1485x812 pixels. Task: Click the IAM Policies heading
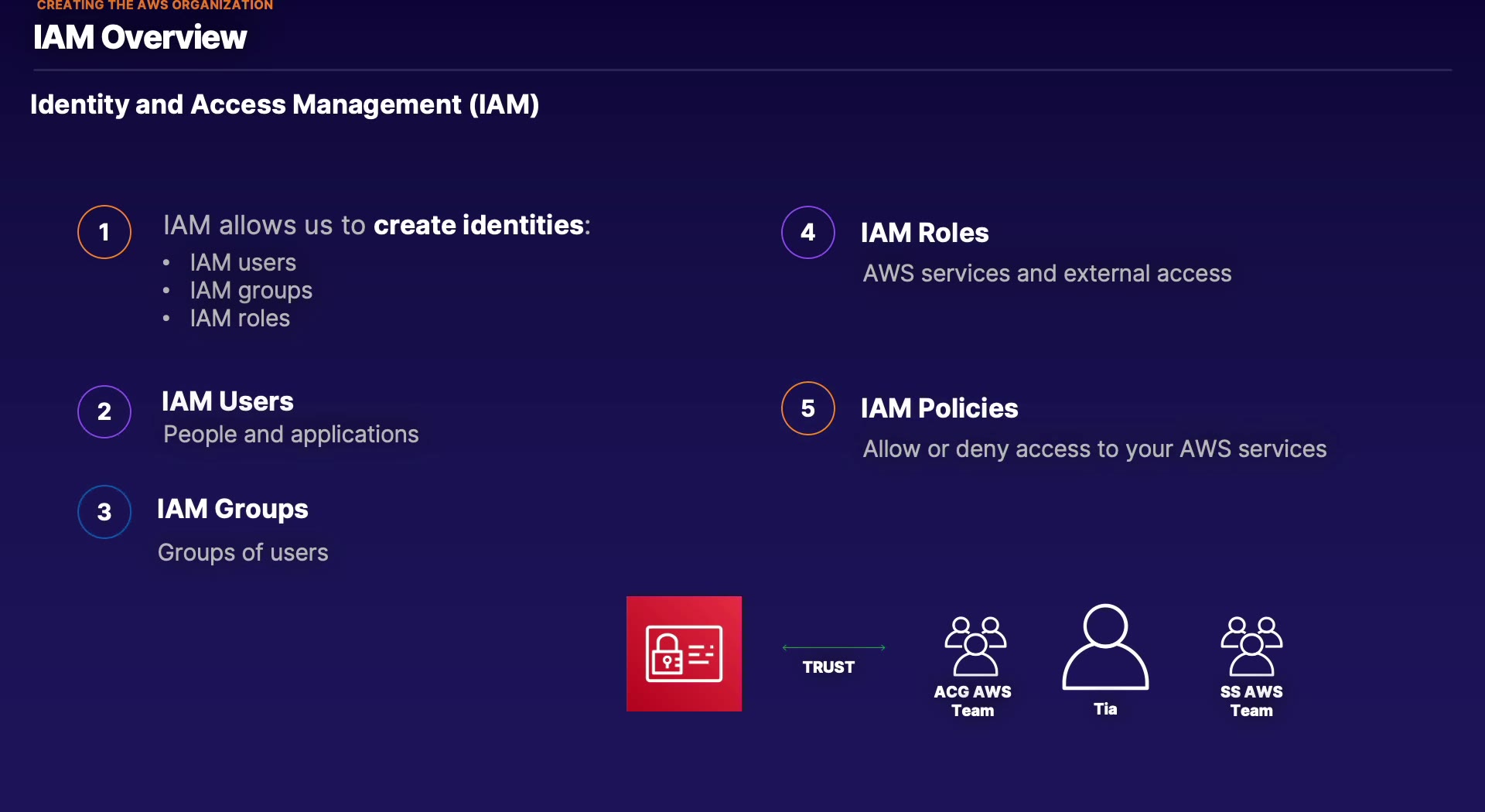(x=939, y=408)
